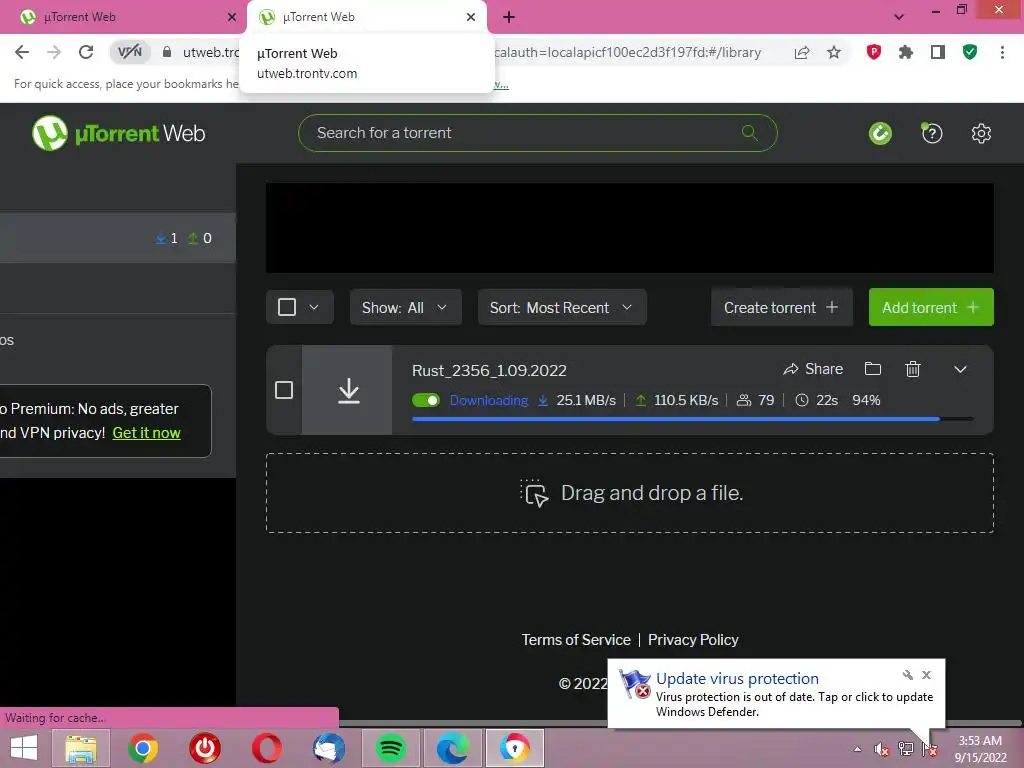Expand the Rust torrent details chevron

pyautogui.click(x=960, y=369)
